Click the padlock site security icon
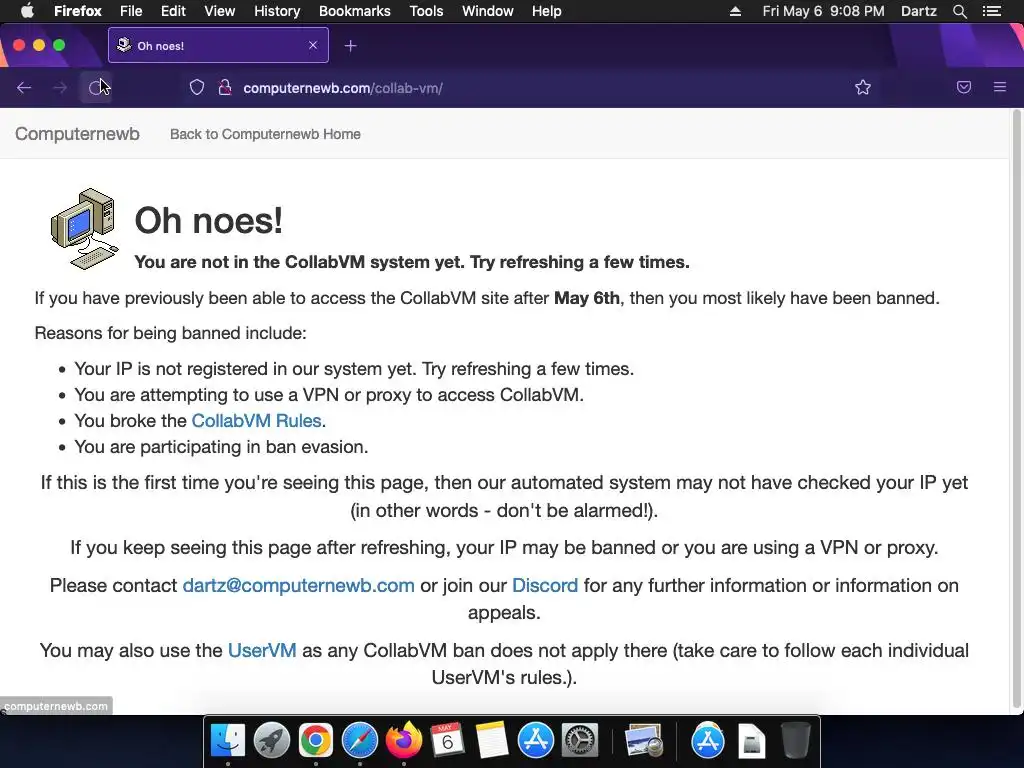This screenshot has height=768, width=1024. click(x=225, y=88)
